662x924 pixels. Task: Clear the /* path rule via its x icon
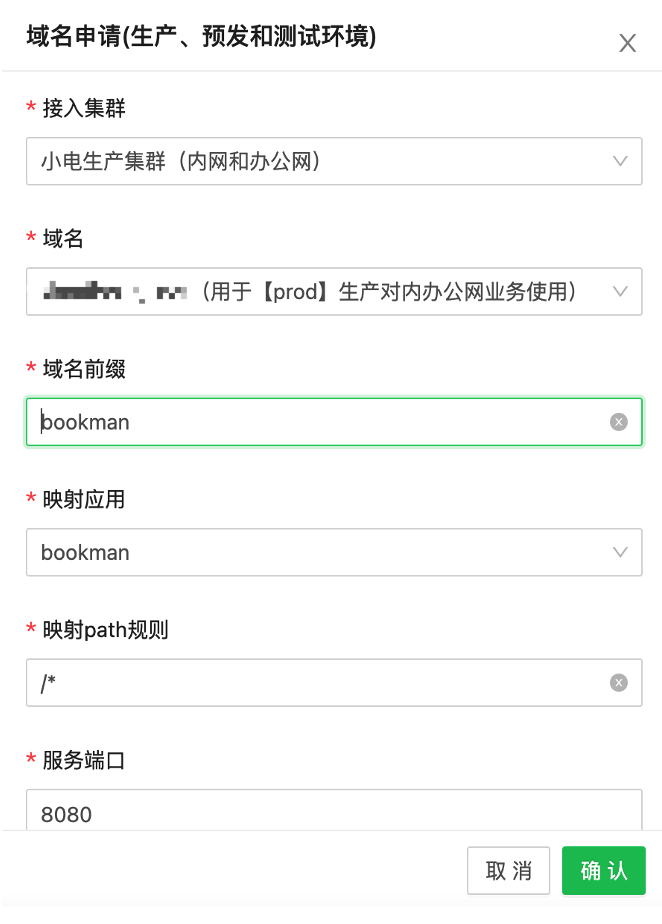coord(618,683)
